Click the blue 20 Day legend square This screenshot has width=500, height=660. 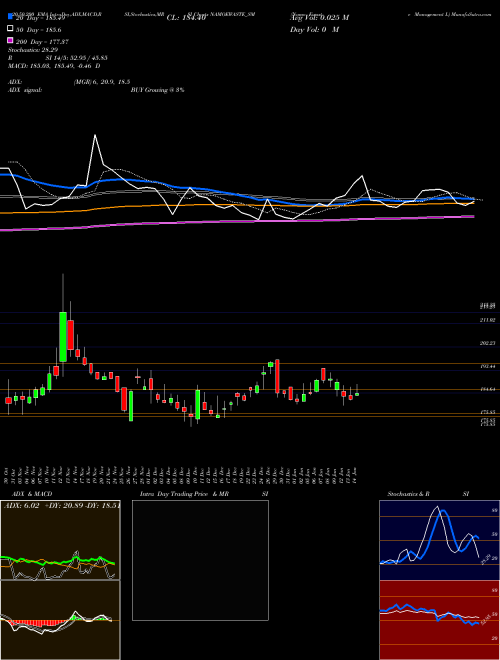(x=10, y=16)
